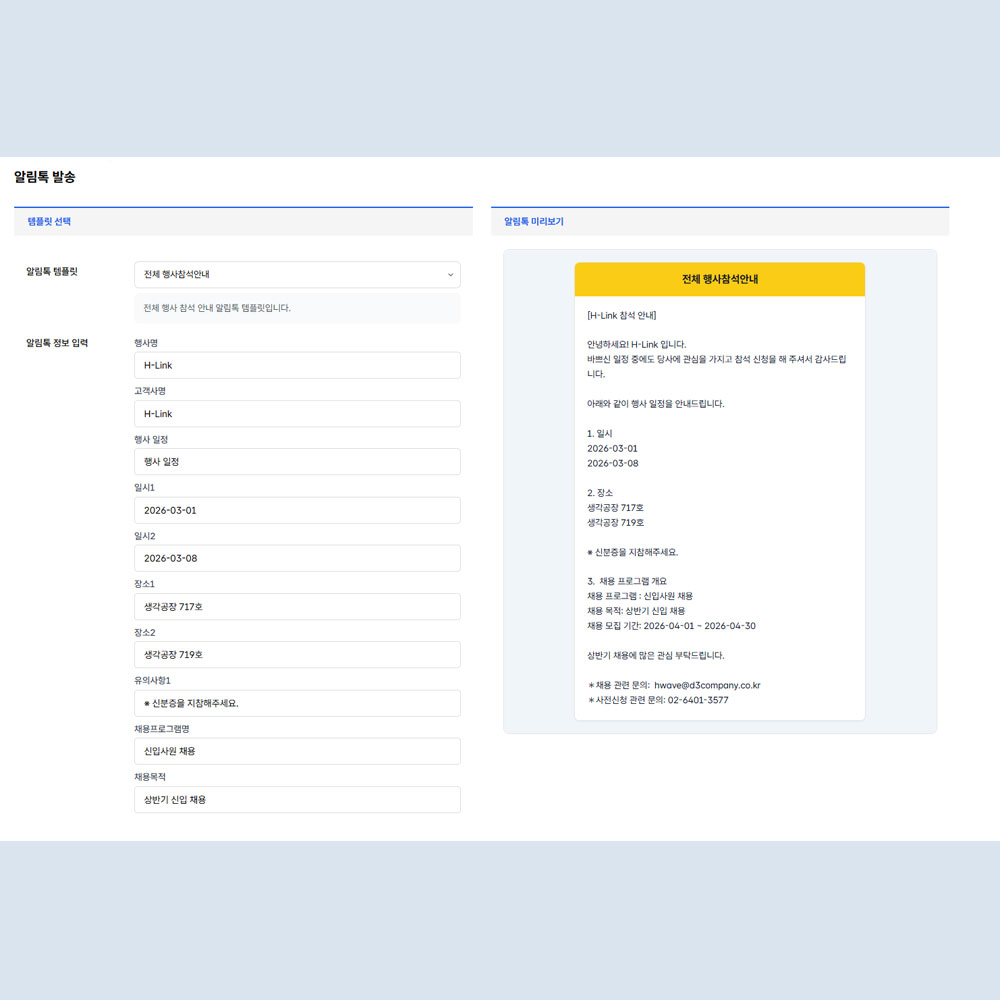Focus the 유의사항1 input field
This screenshot has width=1000, height=1000.
pyautogui.click(x=297, y=703)
